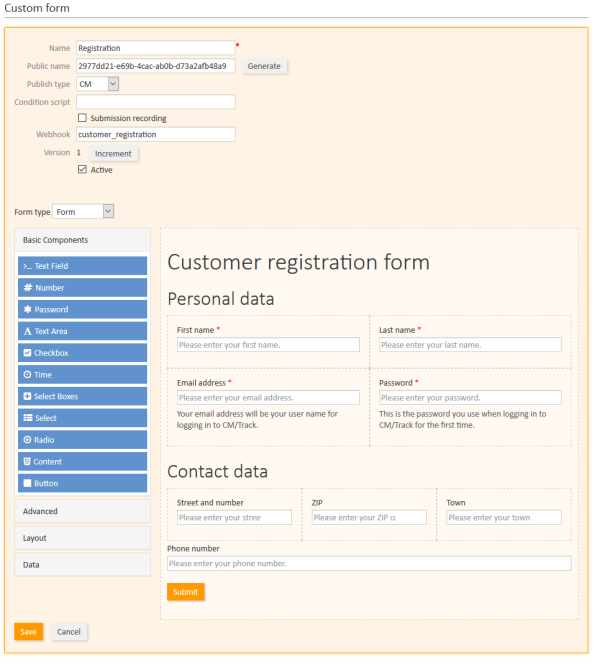This screenshot has height=665, width=600.
Task: Add a Number component
Action: (x=82, y=288)
